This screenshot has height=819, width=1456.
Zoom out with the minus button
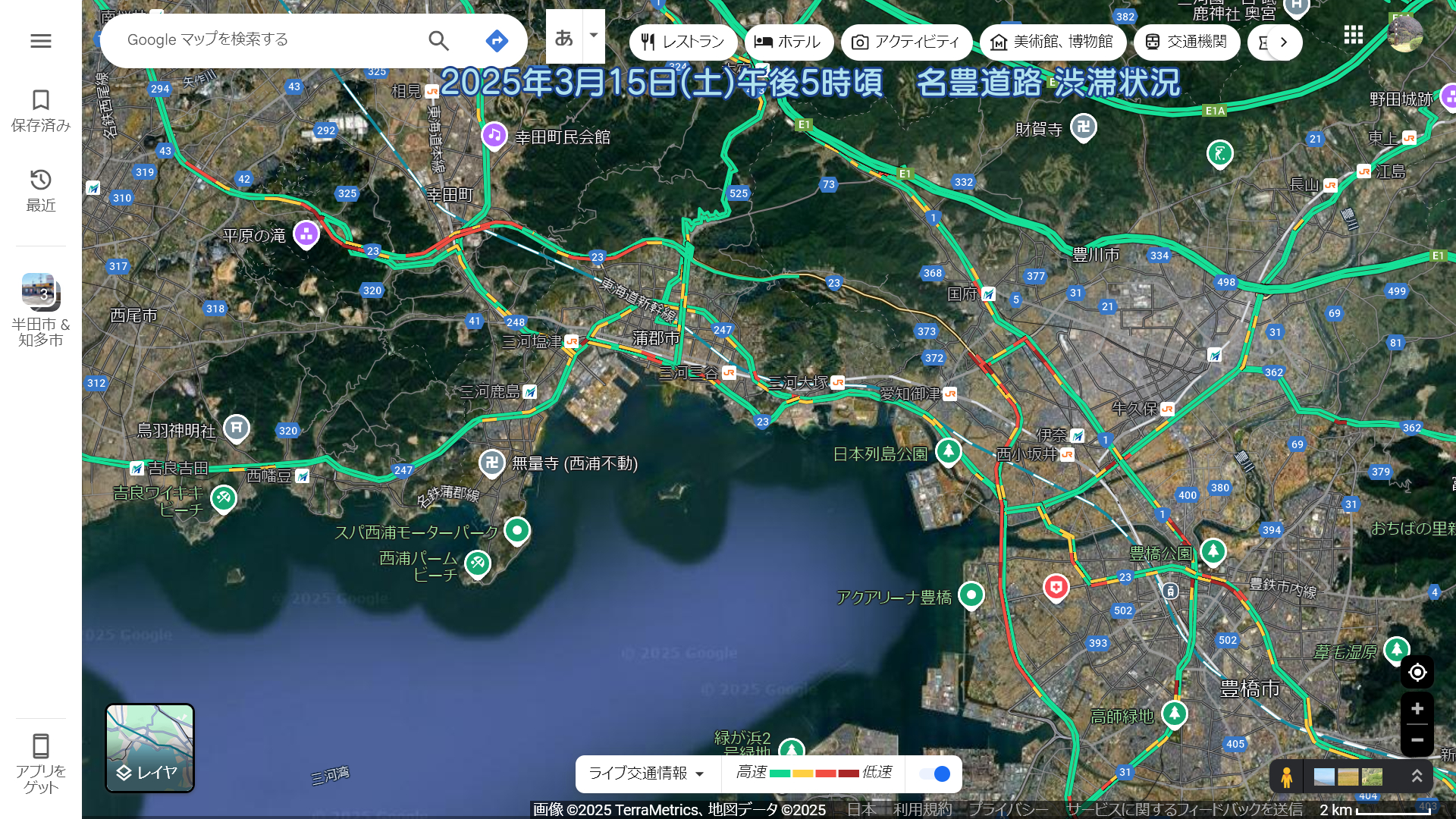click(1417, 740)
